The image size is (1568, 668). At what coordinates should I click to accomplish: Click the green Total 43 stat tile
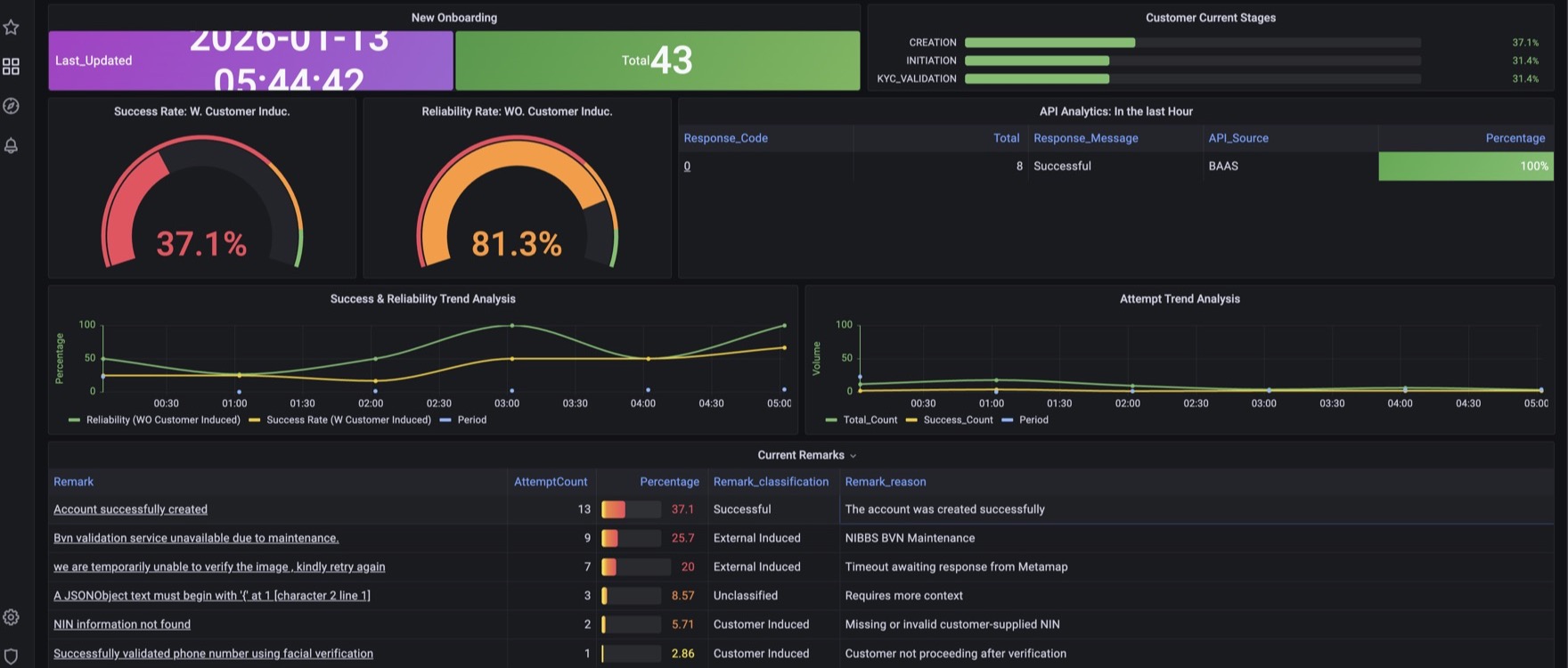(x=657, y=61)
